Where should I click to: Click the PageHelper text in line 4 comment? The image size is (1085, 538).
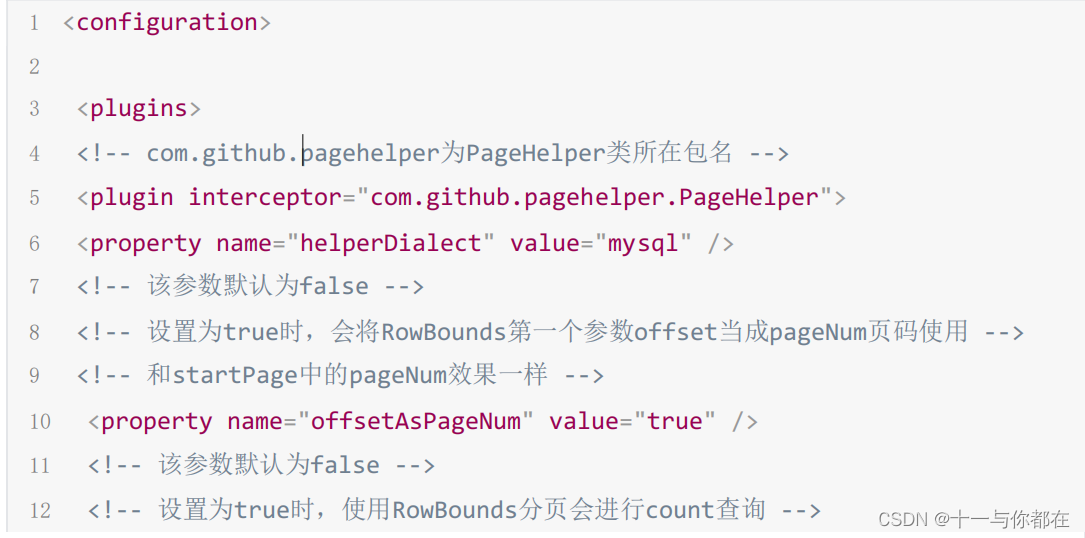(x=535, y=154)
